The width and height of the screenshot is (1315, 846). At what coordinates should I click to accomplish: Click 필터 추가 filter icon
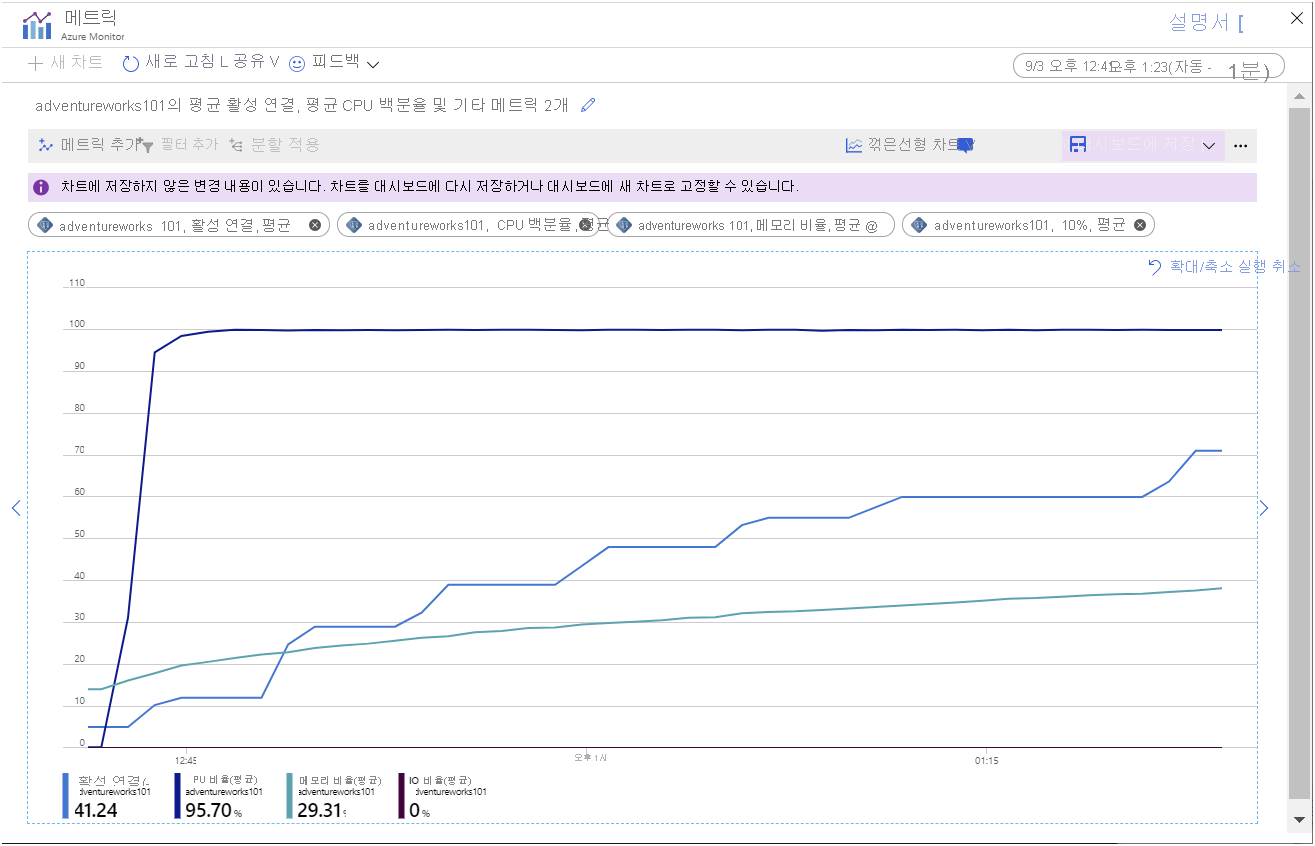(x=147, y=146)
